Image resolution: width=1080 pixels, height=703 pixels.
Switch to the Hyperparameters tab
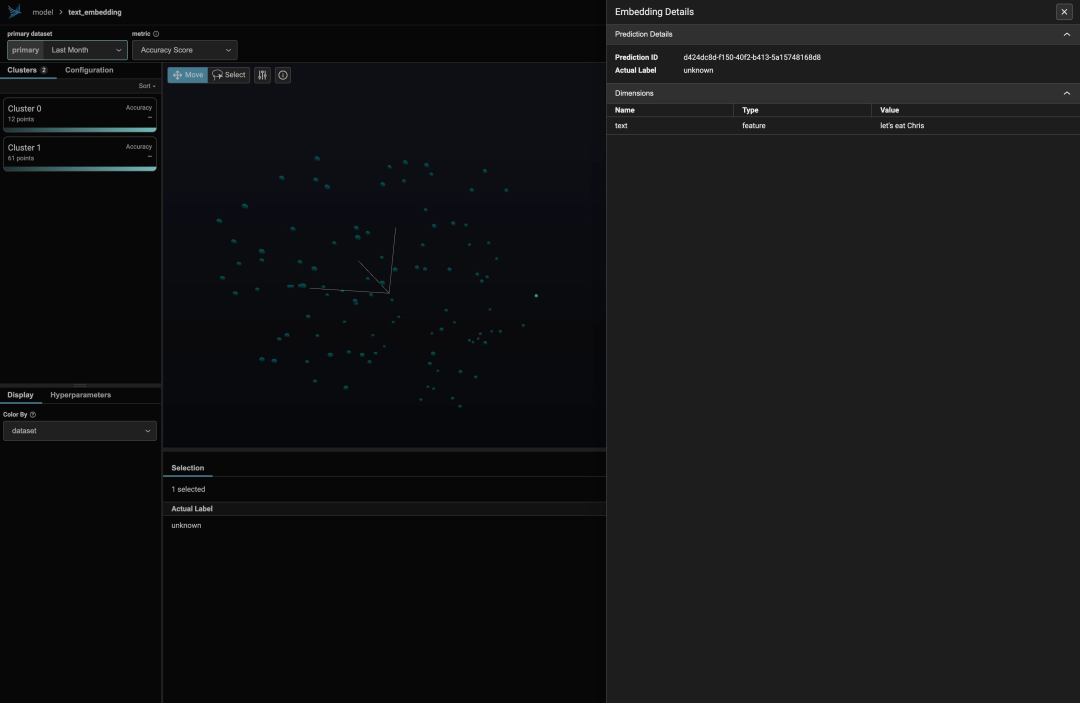pyautogui.click(x=81, y=395)
